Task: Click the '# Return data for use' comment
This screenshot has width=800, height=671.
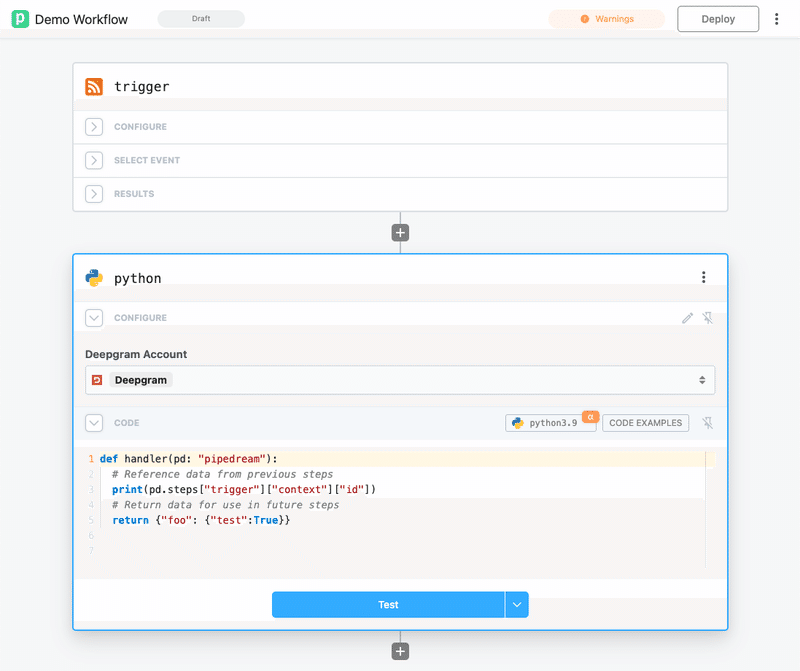Action: click(226, 505)
